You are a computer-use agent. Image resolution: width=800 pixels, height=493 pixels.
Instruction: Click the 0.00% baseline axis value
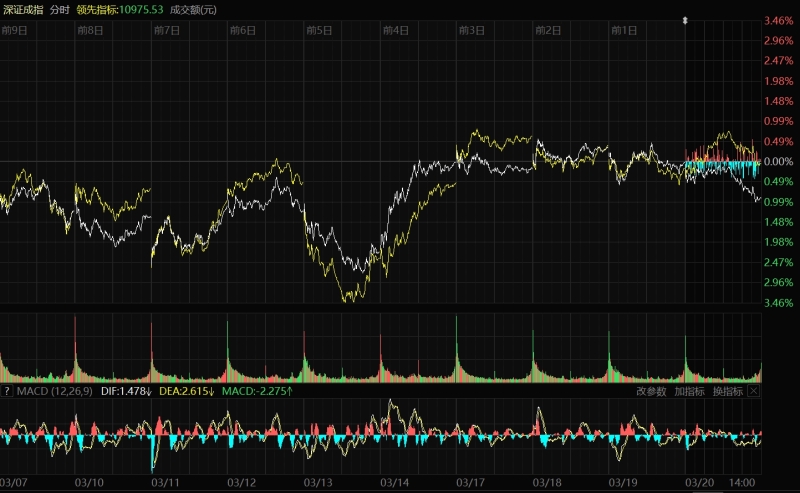click(x=779, y=162)
